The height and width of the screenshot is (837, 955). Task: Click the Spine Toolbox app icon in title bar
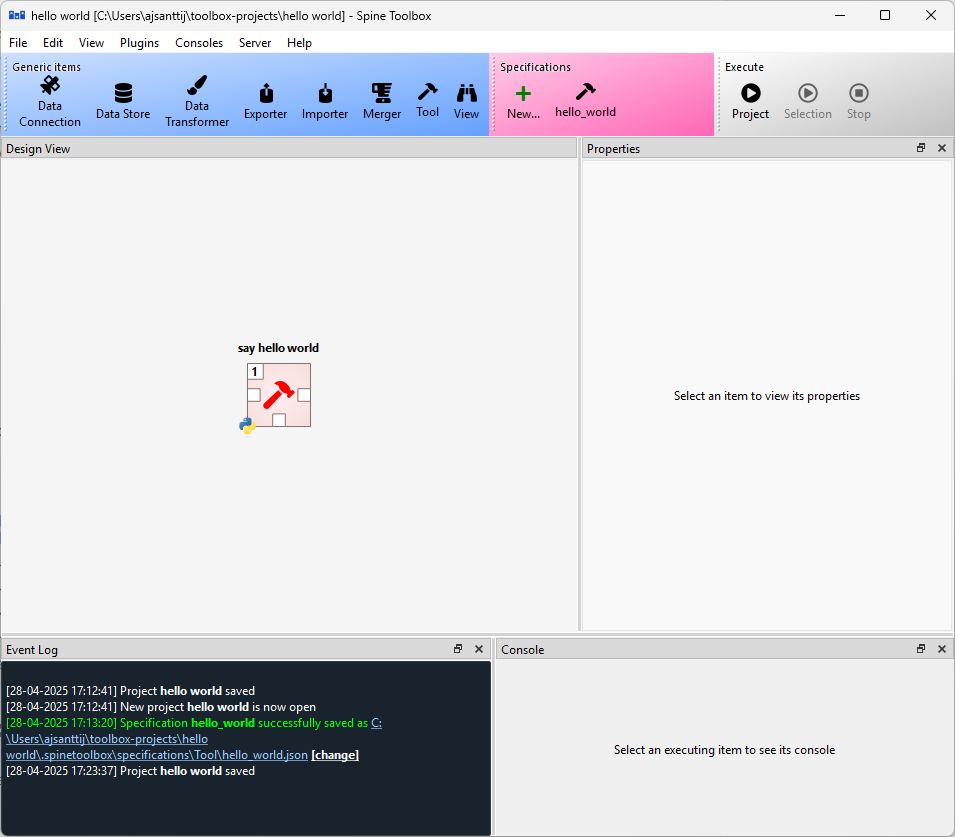[x=17, y=15]
